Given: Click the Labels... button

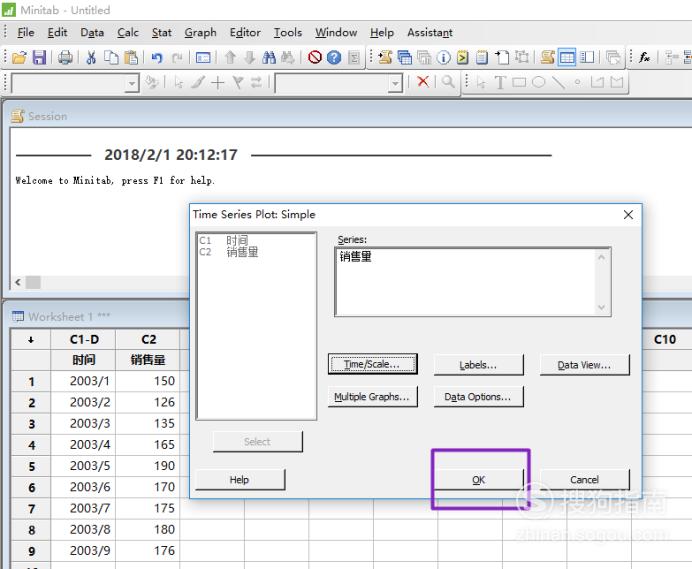Looking at the screenshot, I should [478, 365].
